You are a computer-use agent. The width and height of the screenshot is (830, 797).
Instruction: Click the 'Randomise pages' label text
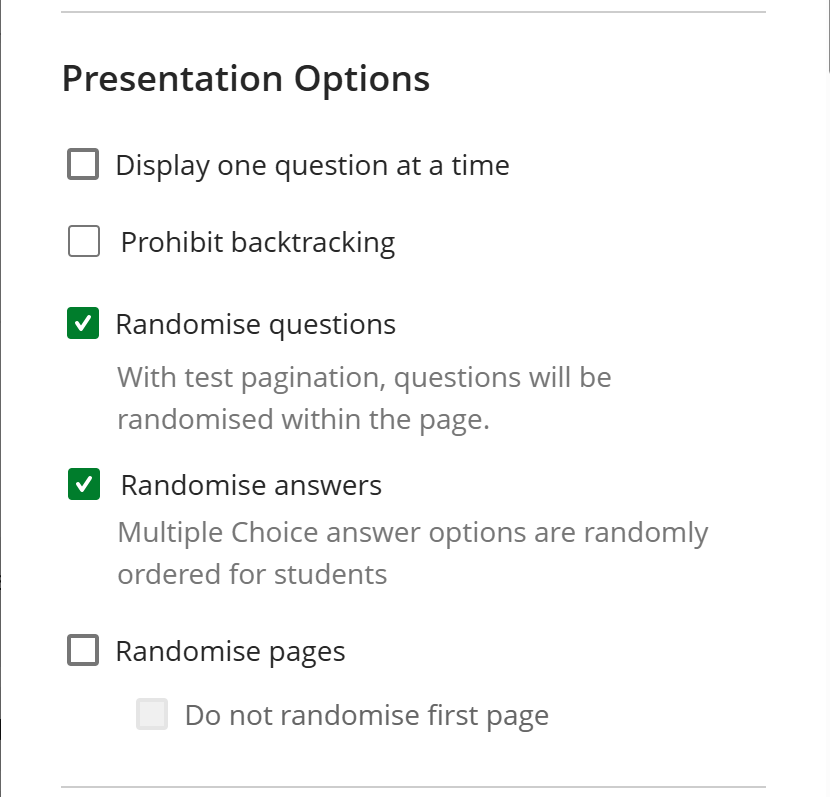coord(230,652)
